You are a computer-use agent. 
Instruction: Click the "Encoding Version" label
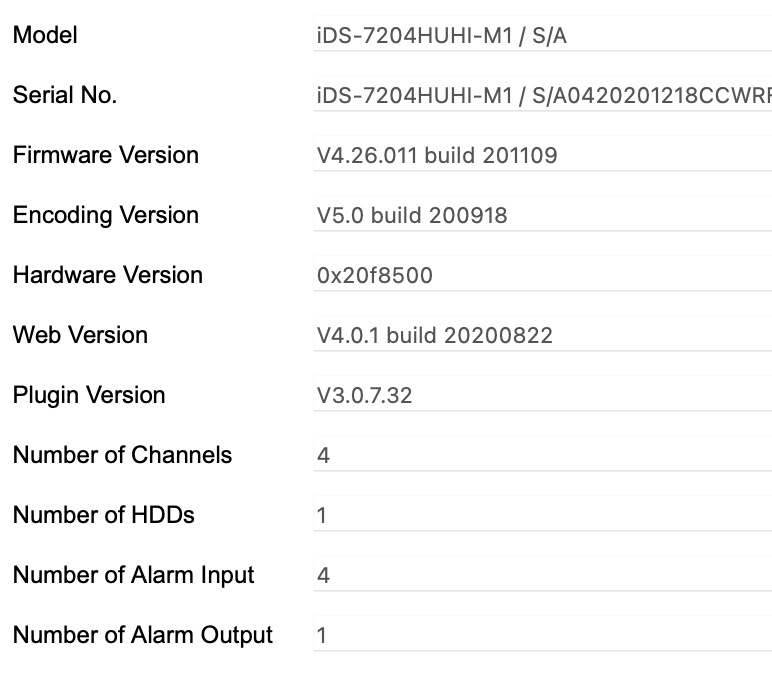[106, 216]
